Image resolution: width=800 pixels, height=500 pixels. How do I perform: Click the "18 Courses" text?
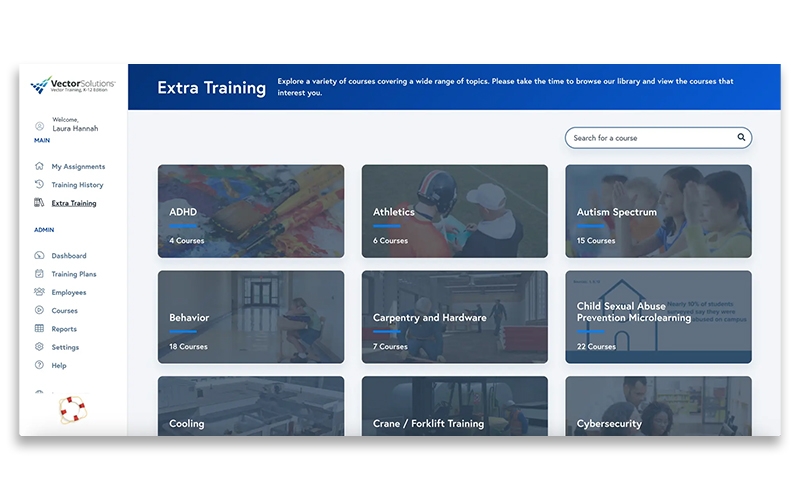(188, 346)
